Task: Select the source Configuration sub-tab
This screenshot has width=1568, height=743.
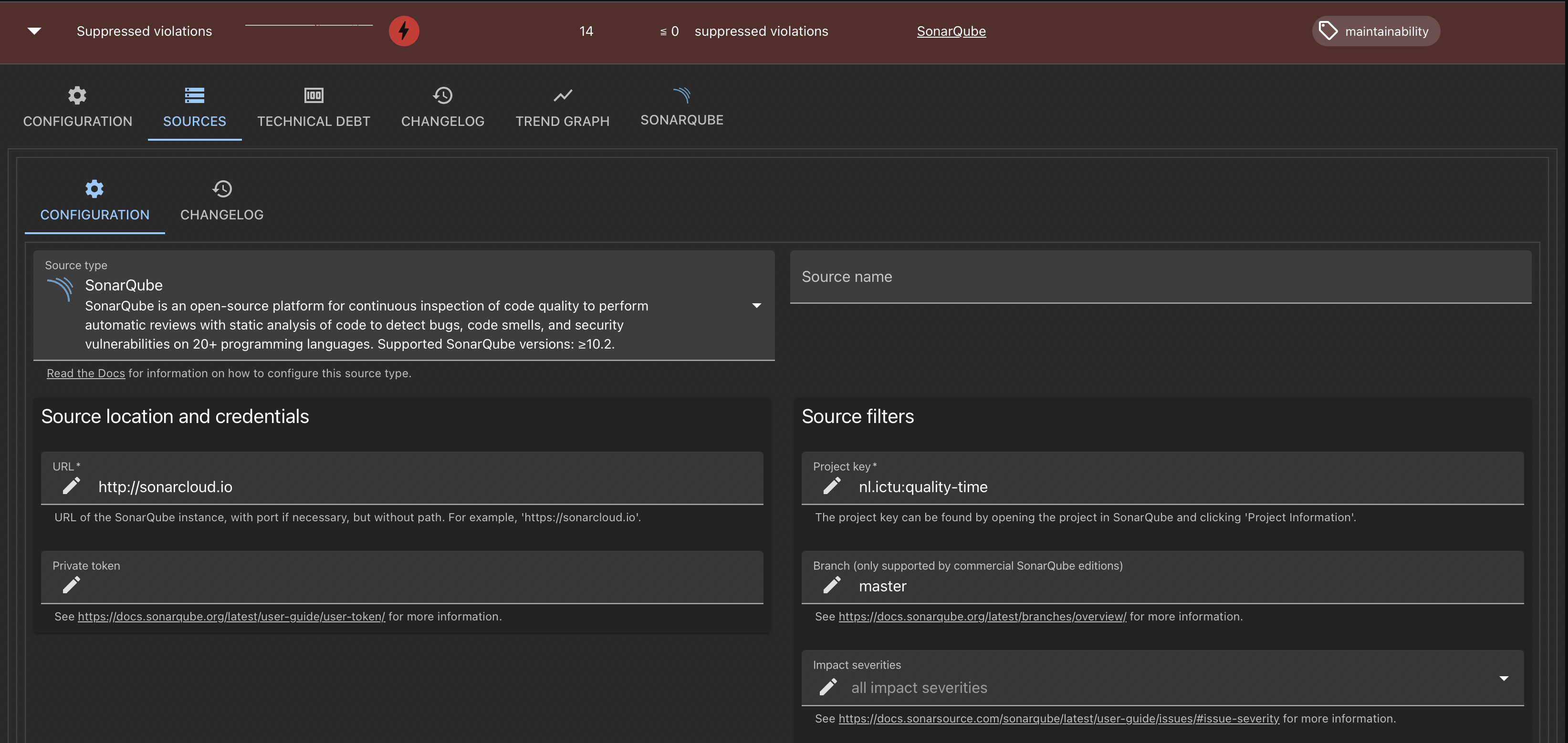Action: pos(94,201)
